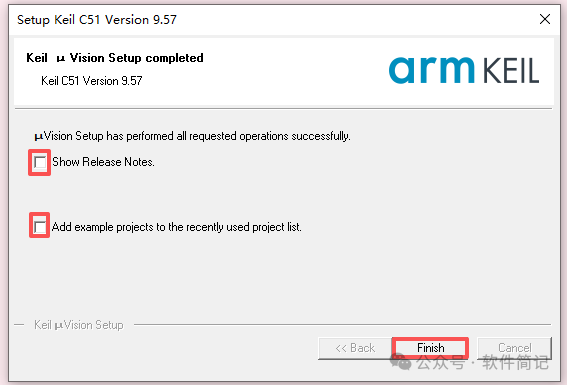
Task: Go back with the << Back button
Action: (355, 348)
